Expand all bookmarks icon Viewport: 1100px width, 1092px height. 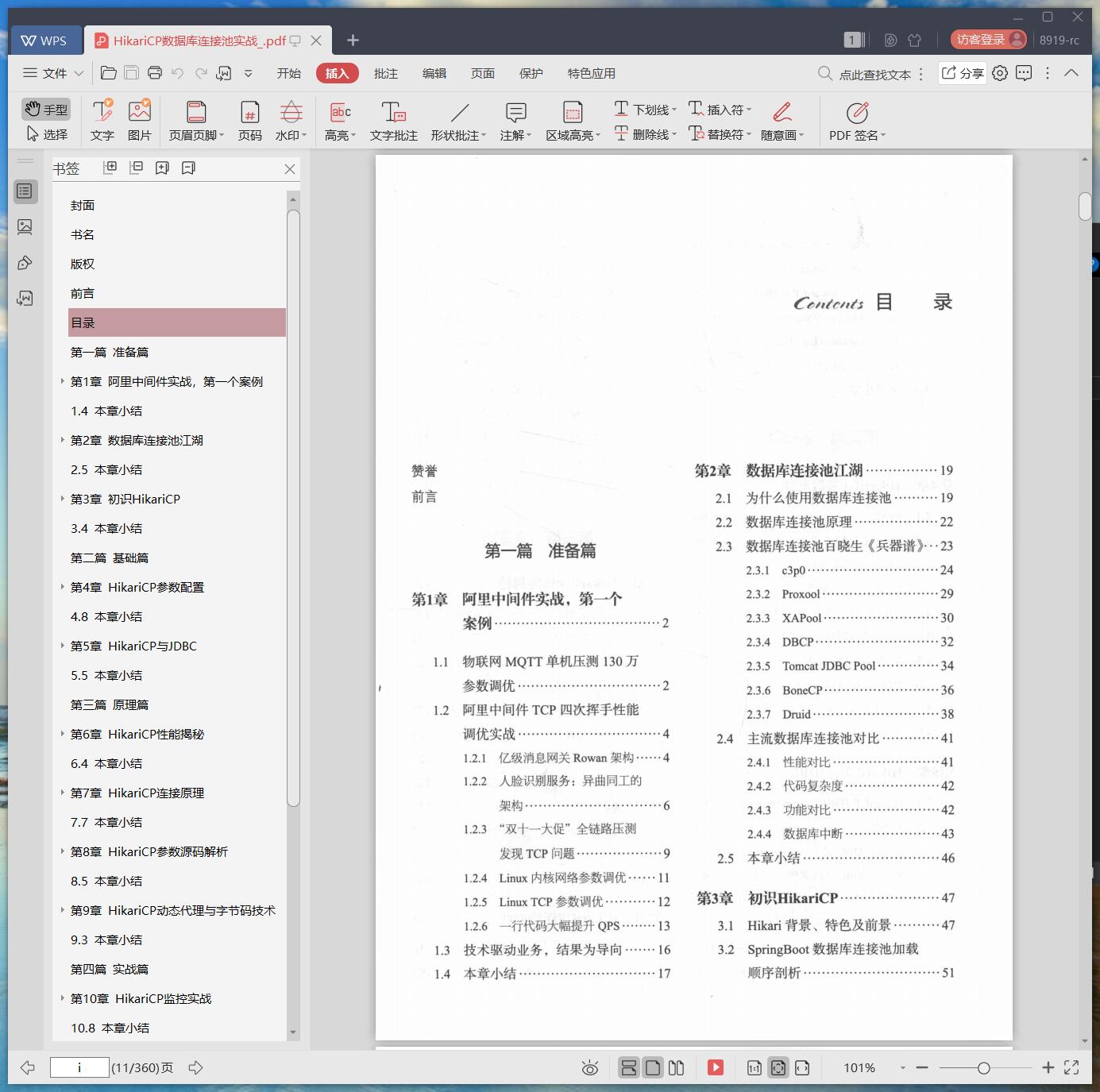110,168
